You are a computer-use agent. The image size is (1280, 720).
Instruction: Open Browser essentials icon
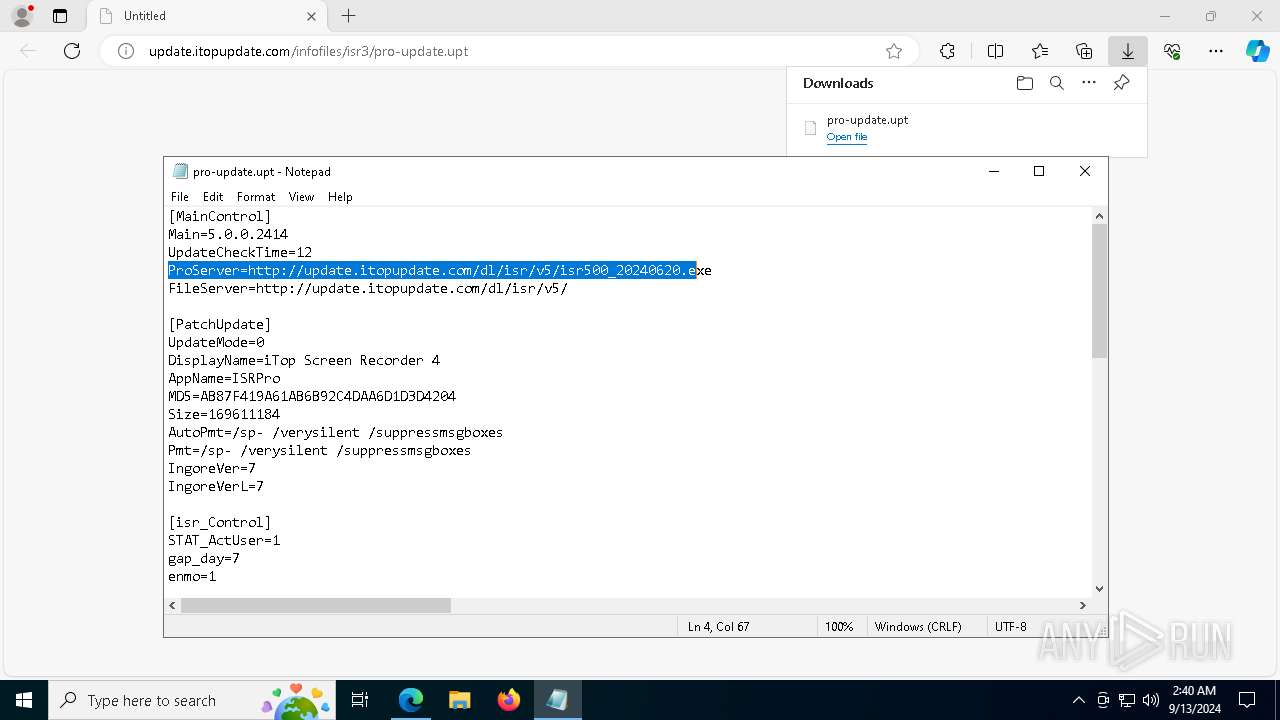(1172, 51)
